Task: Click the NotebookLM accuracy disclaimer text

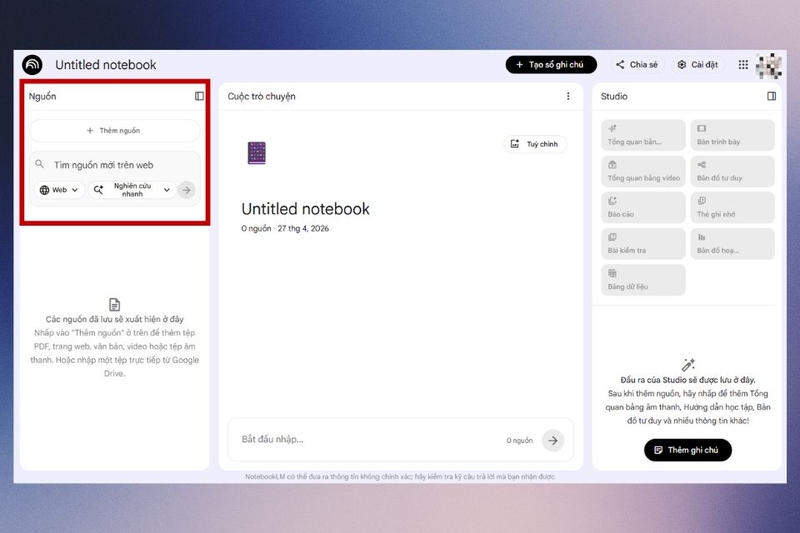Action: tap(401, 477)
